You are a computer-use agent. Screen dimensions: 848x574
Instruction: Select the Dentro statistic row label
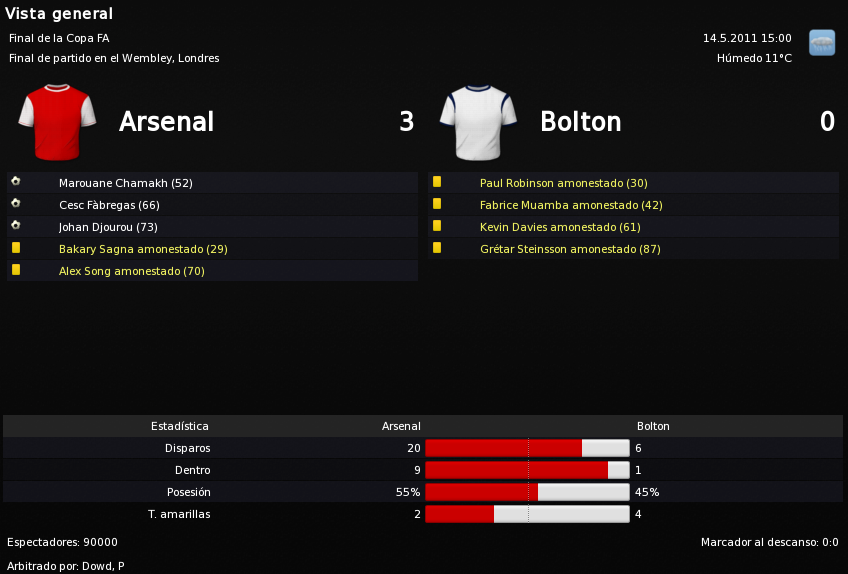tap(193, 470)
